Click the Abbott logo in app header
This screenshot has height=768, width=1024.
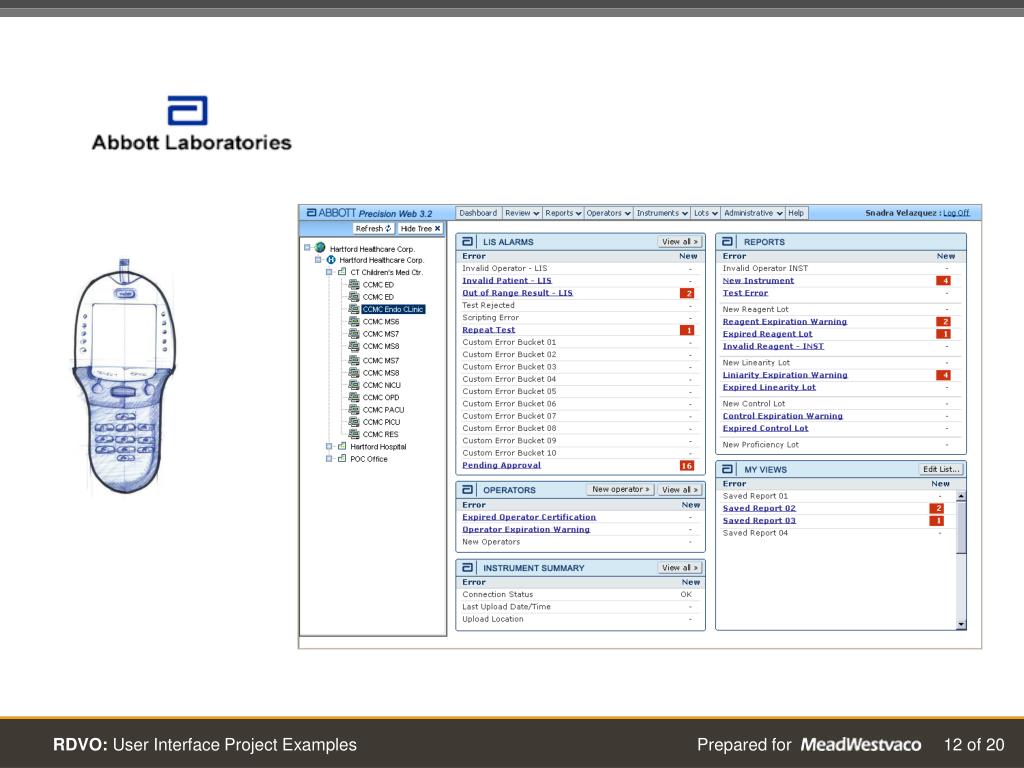point(312,212)
